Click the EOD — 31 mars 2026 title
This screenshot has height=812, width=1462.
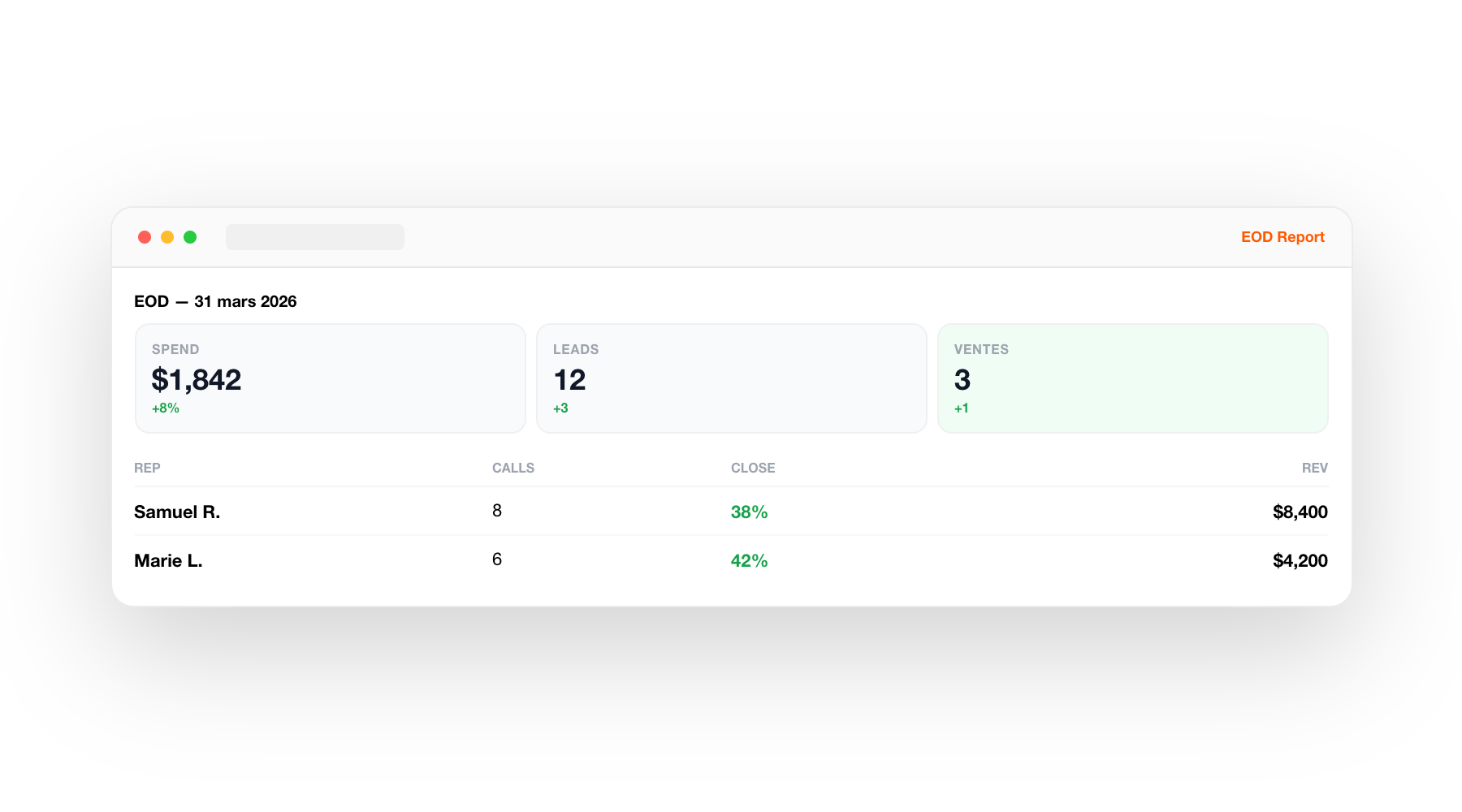[215, 301]
